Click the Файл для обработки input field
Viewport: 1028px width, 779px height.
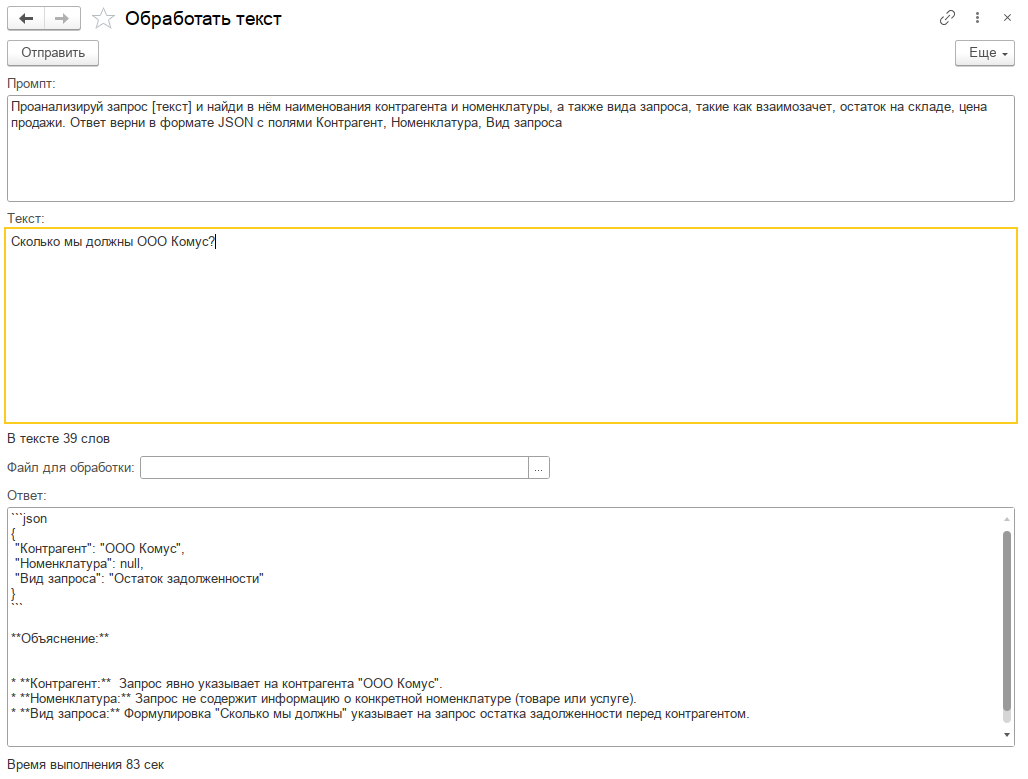click(334, 468)
